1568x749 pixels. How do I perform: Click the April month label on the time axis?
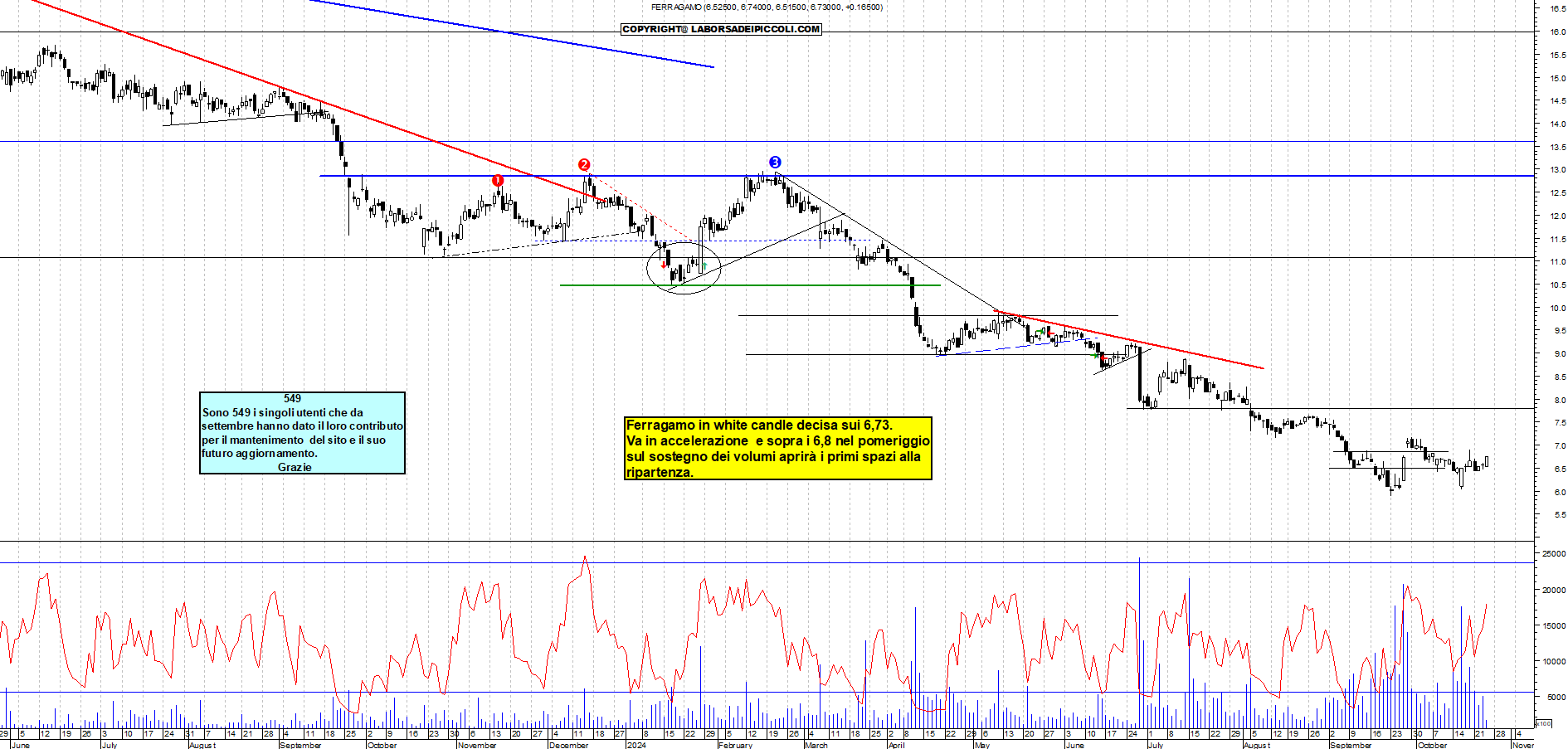coord(896,745)
